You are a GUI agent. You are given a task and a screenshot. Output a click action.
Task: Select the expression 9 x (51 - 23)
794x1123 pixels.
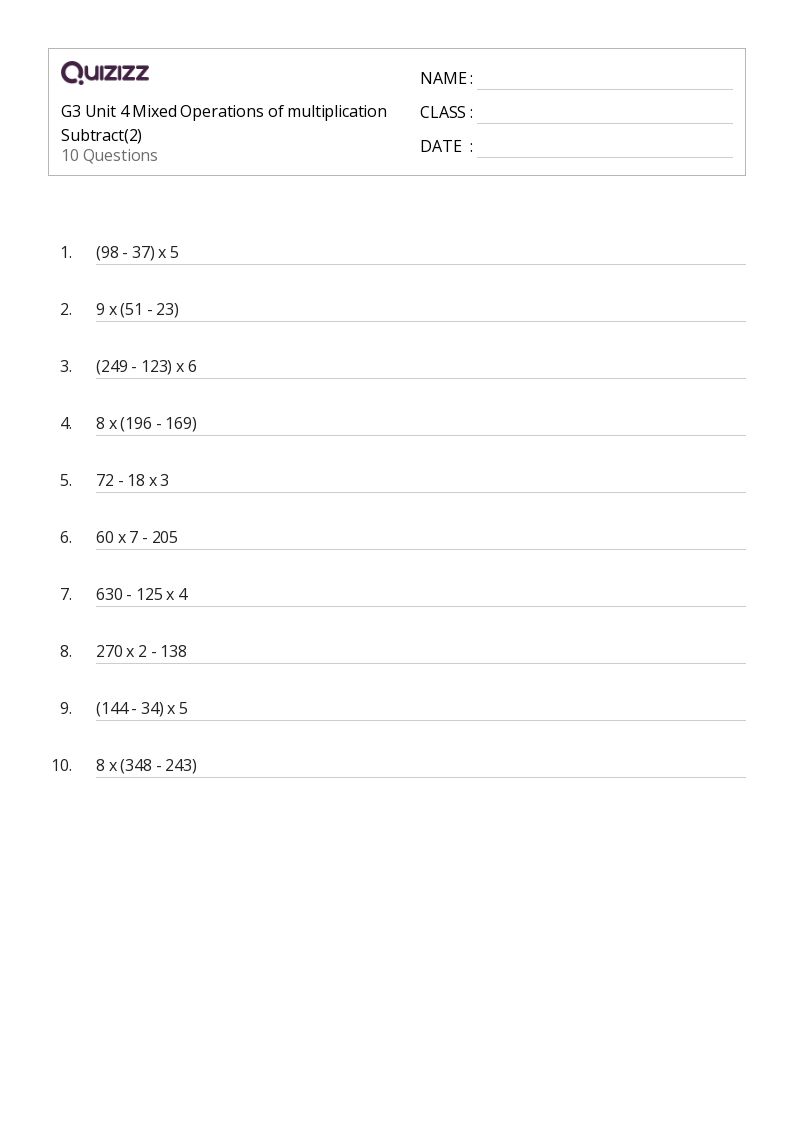(x=137, y=310)
